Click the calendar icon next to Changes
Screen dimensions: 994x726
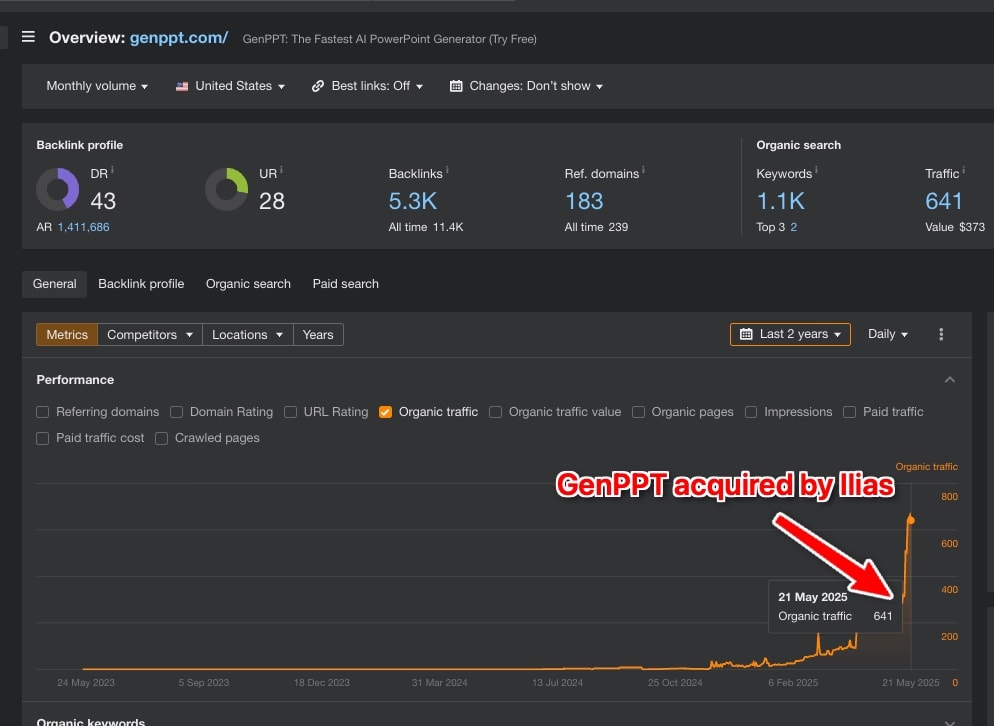(455, 86)
